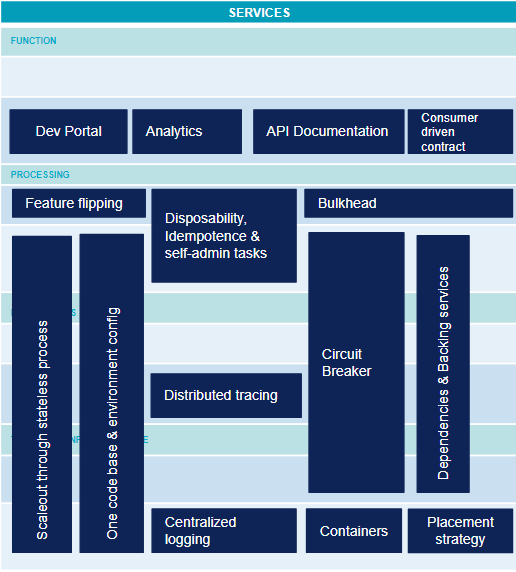Click the Distributed tracing box
The height and width of the screenshot is (572, 516).
(x=226, y=395)
